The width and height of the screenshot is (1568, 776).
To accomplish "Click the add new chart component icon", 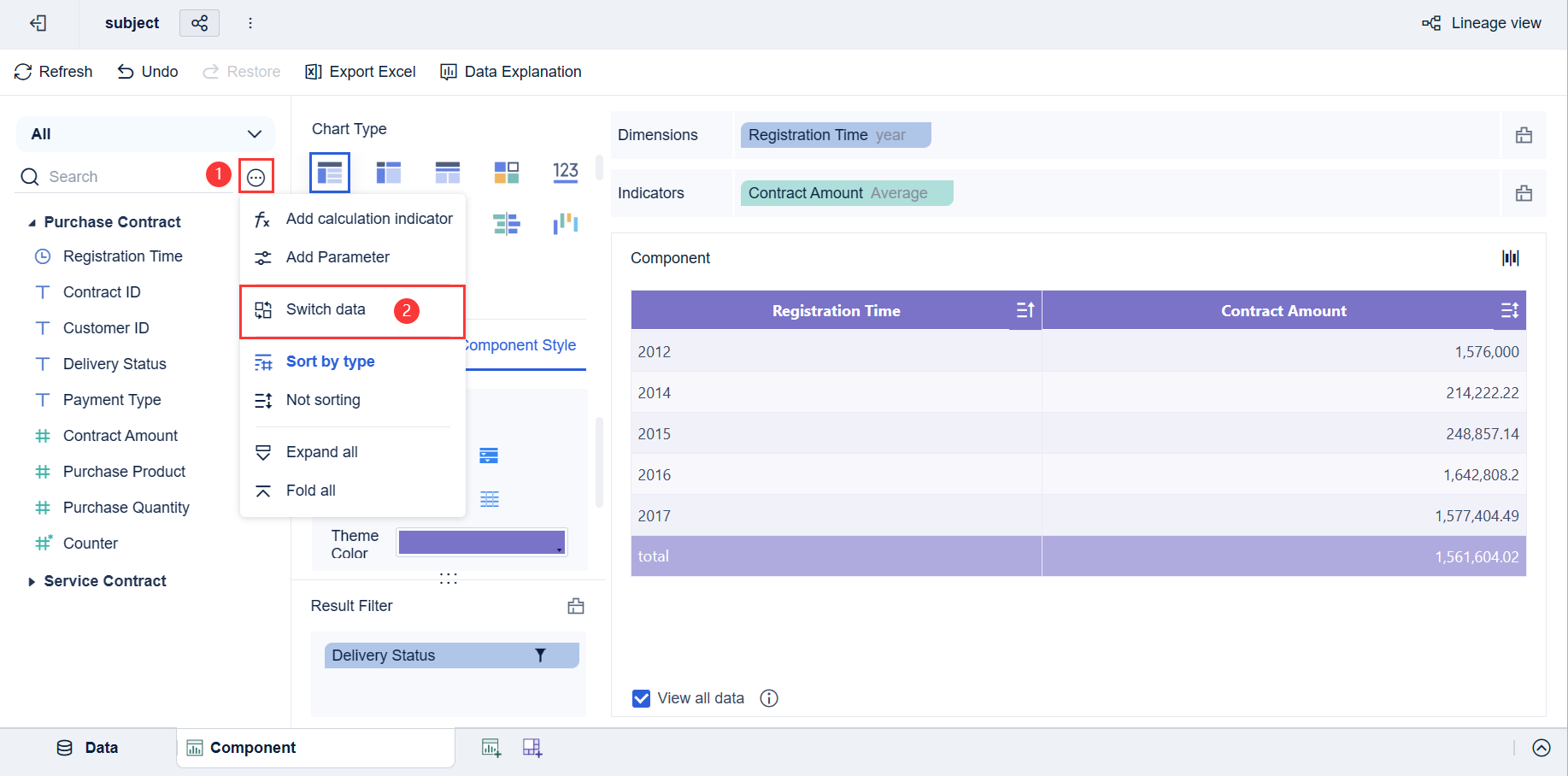I will point(491,747).
